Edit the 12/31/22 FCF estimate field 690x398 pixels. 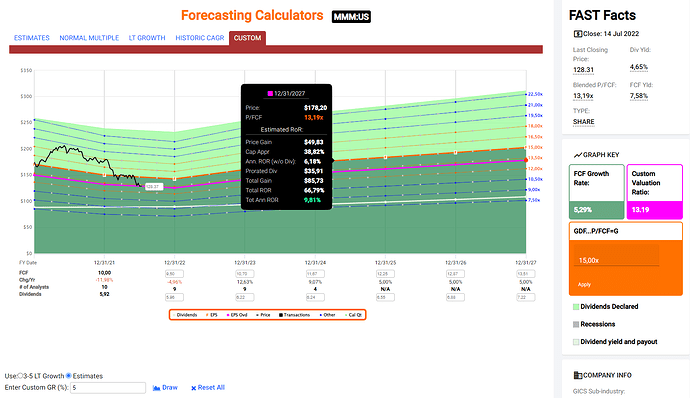(175, 274)
